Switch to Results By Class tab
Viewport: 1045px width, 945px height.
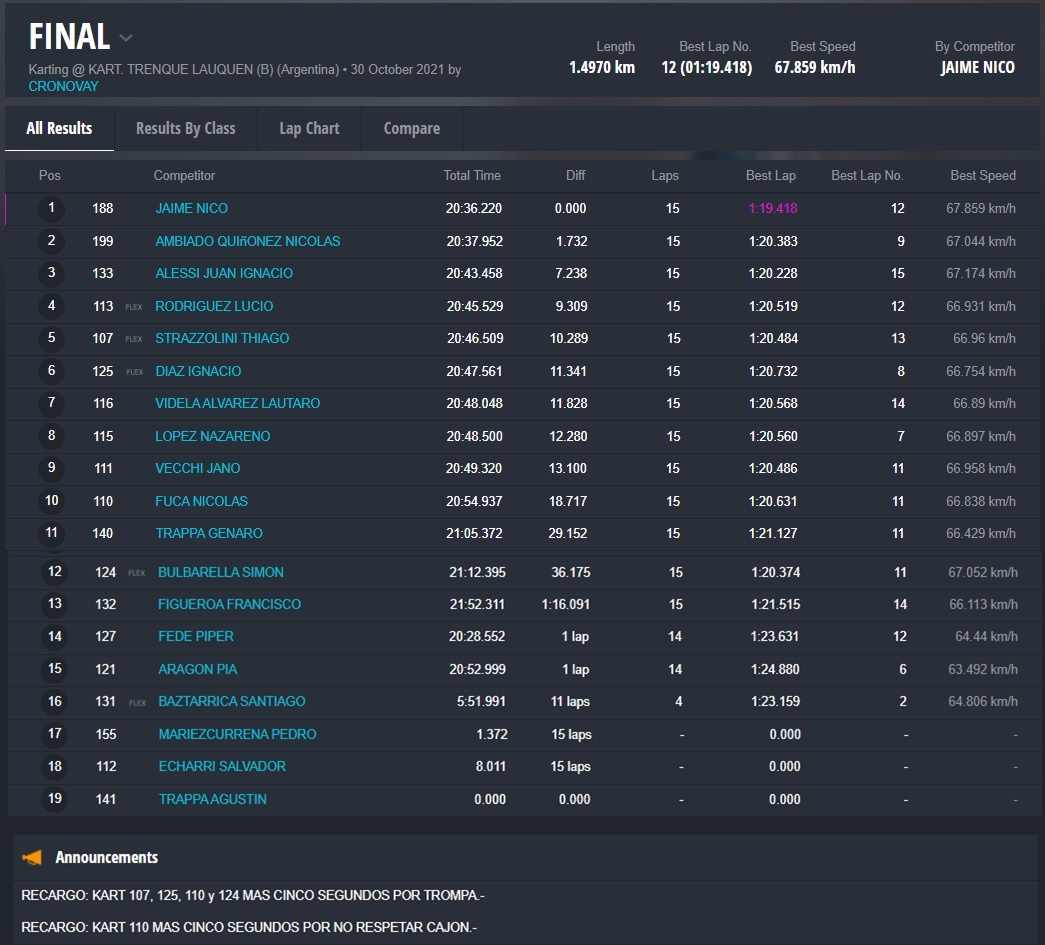[185, 128]
